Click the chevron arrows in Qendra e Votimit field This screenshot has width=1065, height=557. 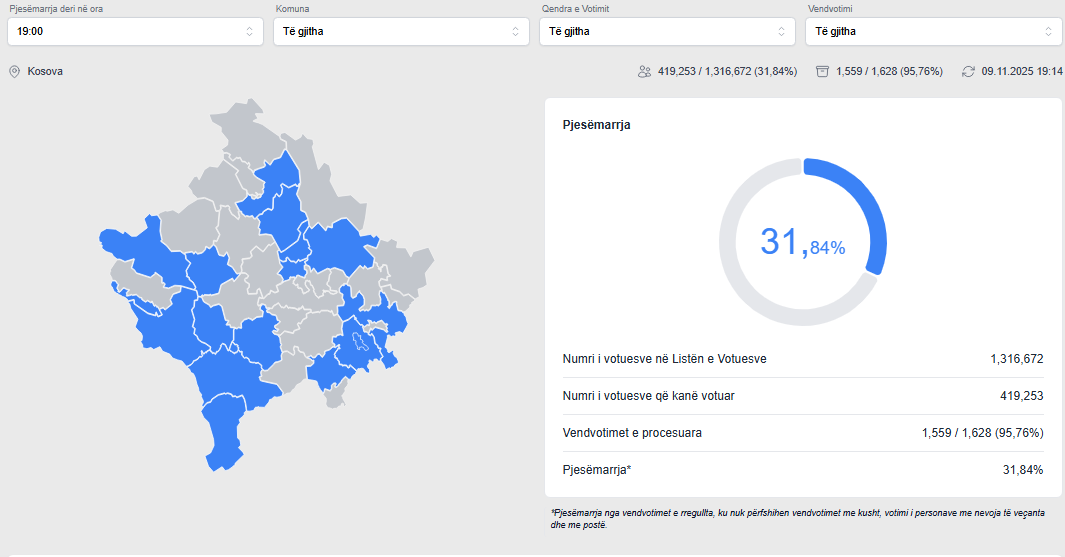coord(781,31)
